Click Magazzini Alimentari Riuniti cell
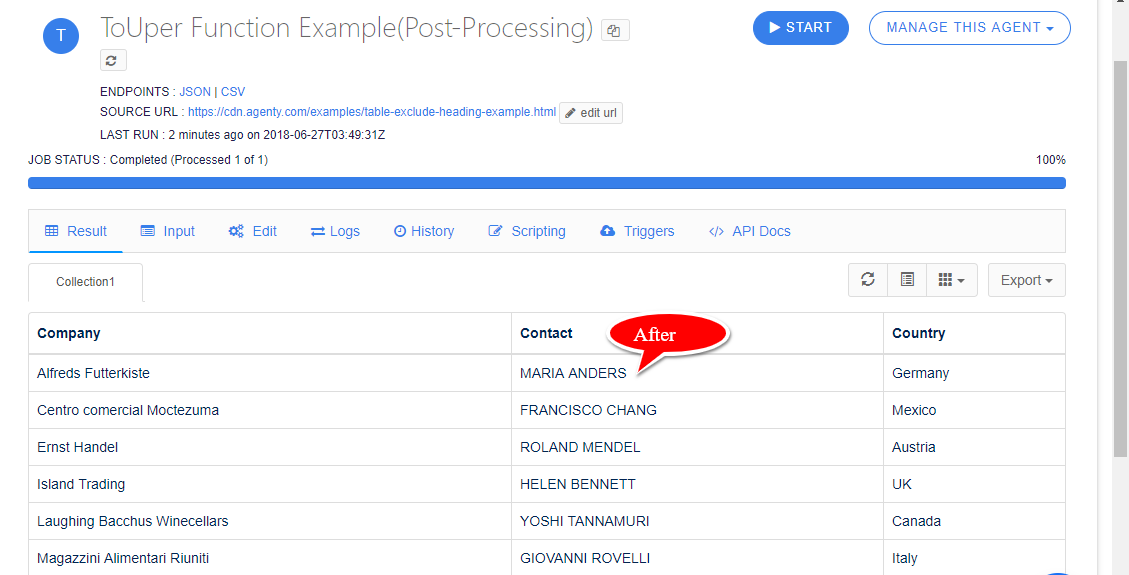The image size is (1129, 575). pos(270,558)
